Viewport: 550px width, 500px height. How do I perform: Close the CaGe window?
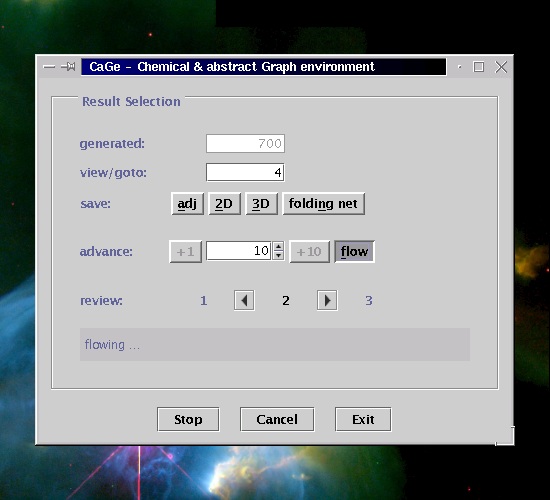coord(501,67)
